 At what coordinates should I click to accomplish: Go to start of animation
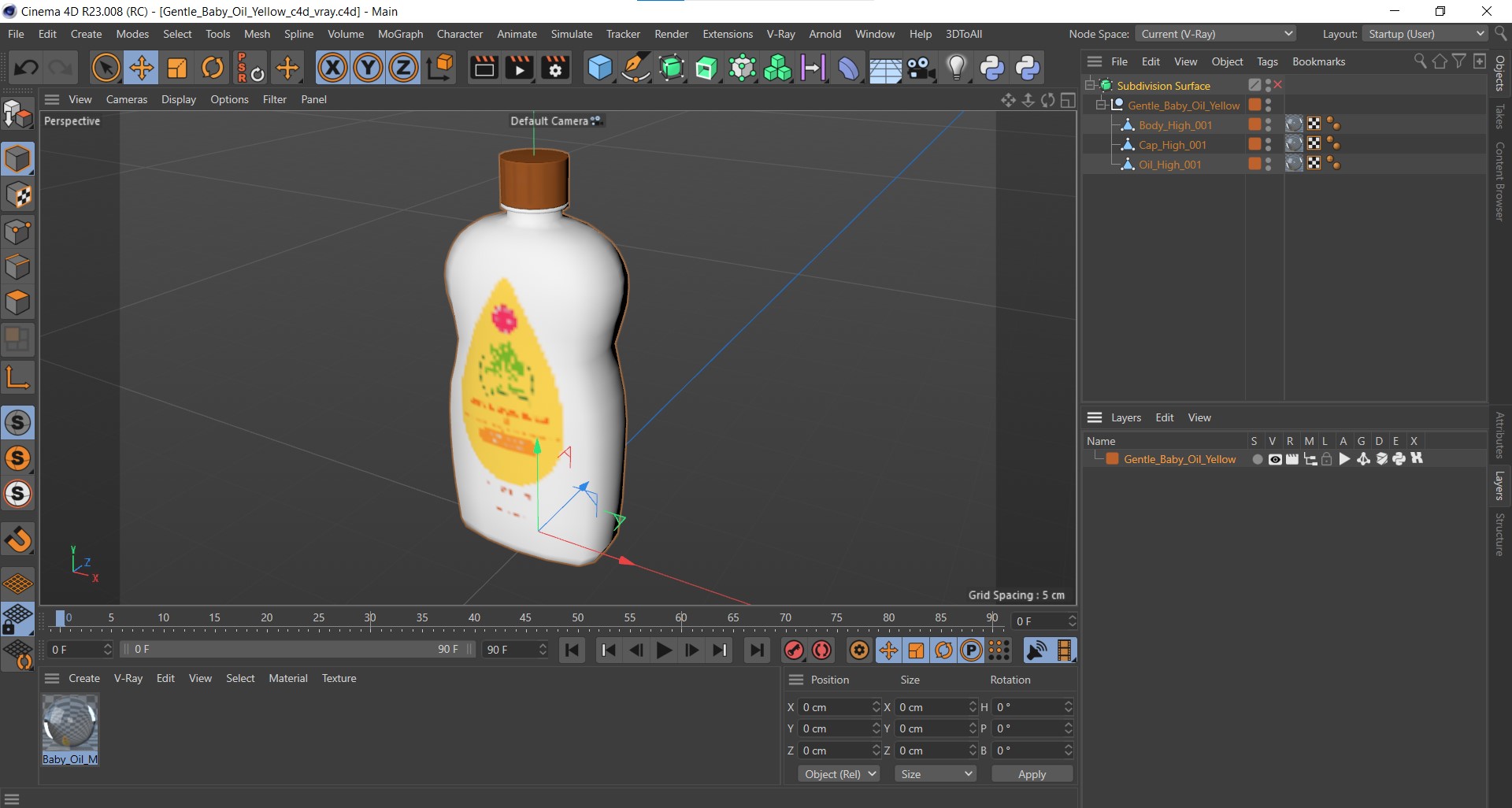coord(573,650)
